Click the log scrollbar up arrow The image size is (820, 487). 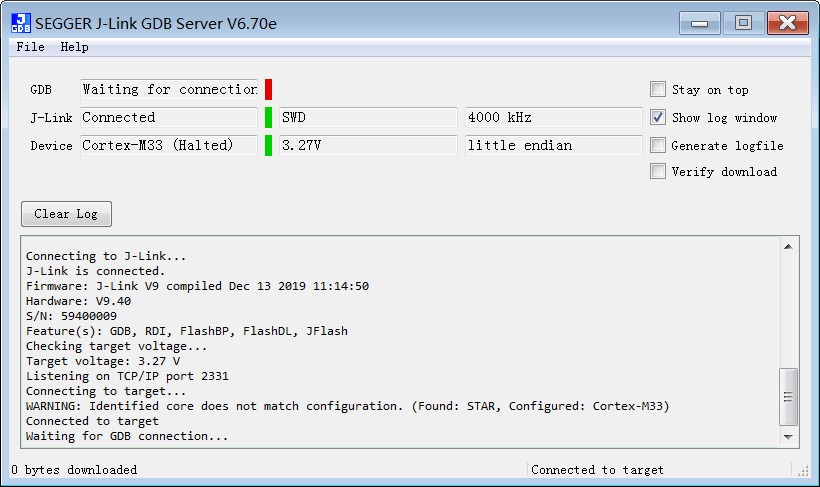pyautogui.click(x=788, y=246)
